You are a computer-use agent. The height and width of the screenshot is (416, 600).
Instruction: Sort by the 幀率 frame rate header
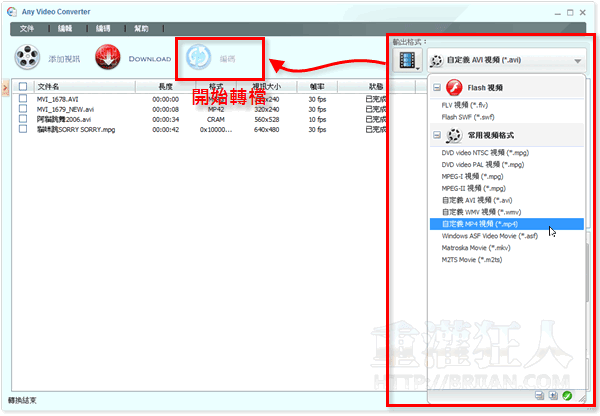[317, 87]
